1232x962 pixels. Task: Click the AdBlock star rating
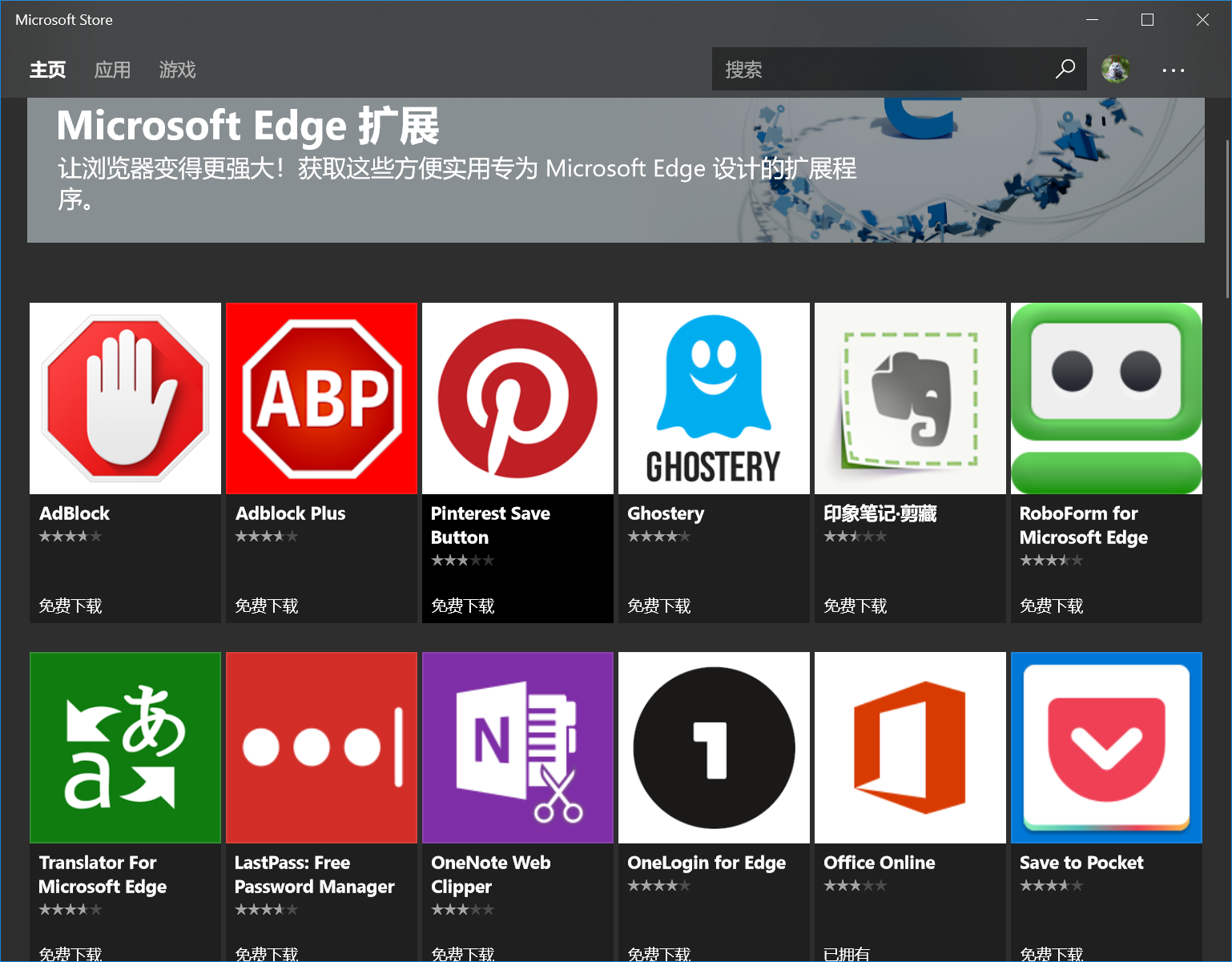tap(70, 537)
